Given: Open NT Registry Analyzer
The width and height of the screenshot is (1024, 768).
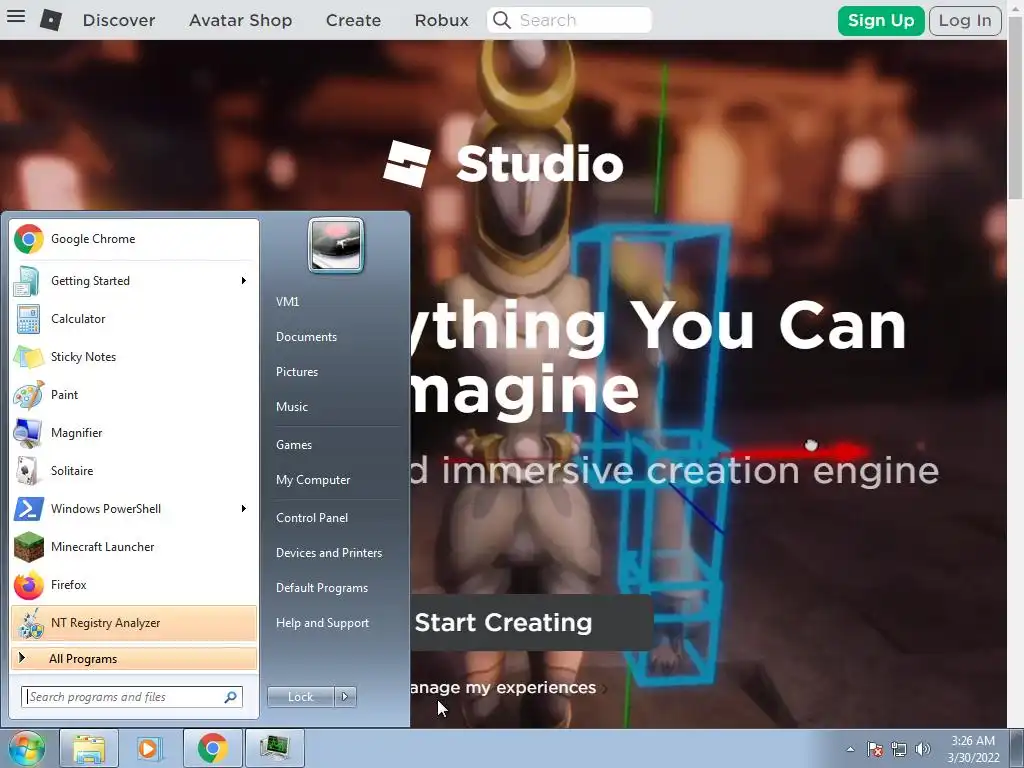Looking at the screenshot, I should (134, 623).
